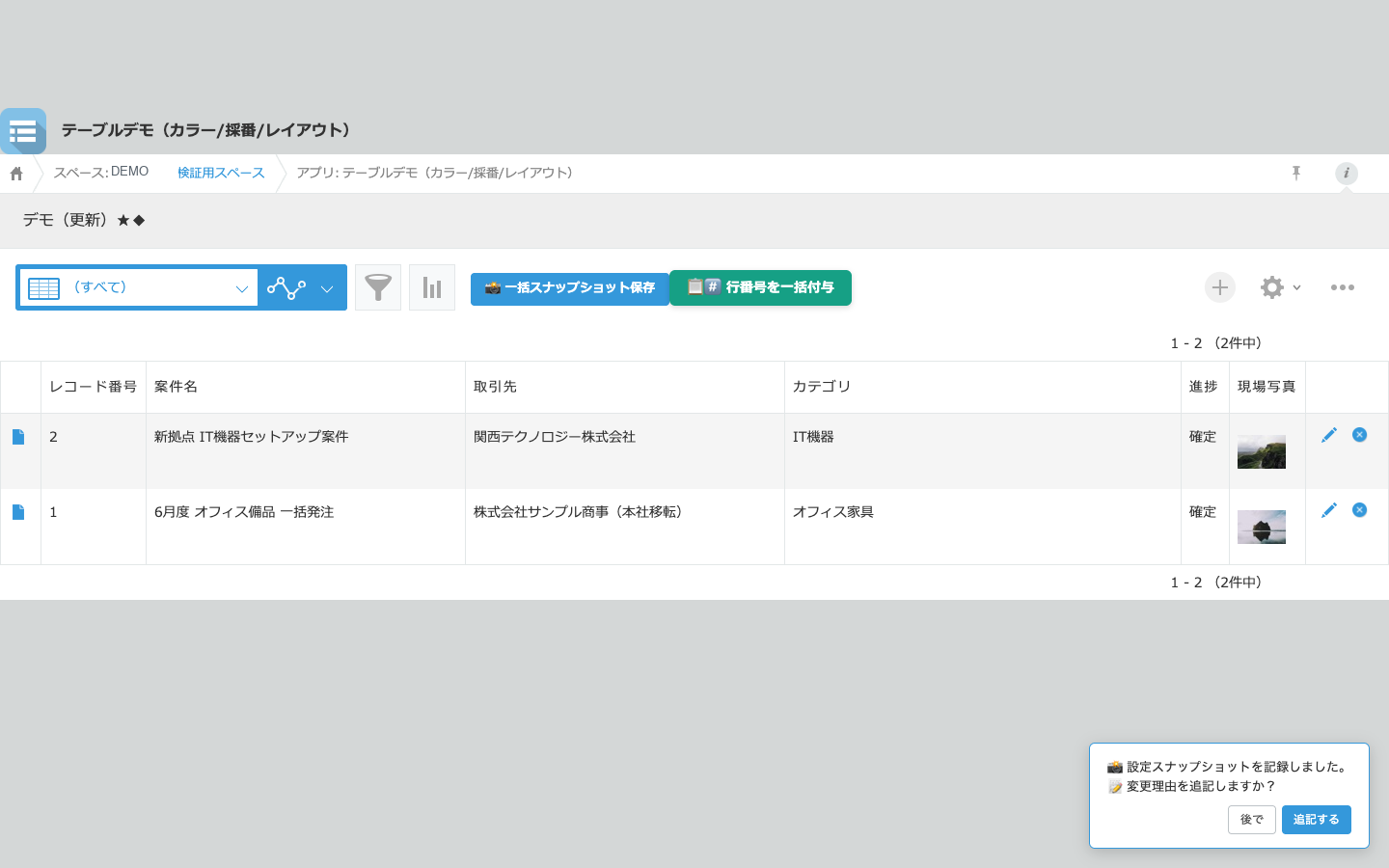Image resolution: width=1389 pixels, height=868 pixels.
Task: Click 確定 status in record 1 row
Action: tap(1203, 512)
